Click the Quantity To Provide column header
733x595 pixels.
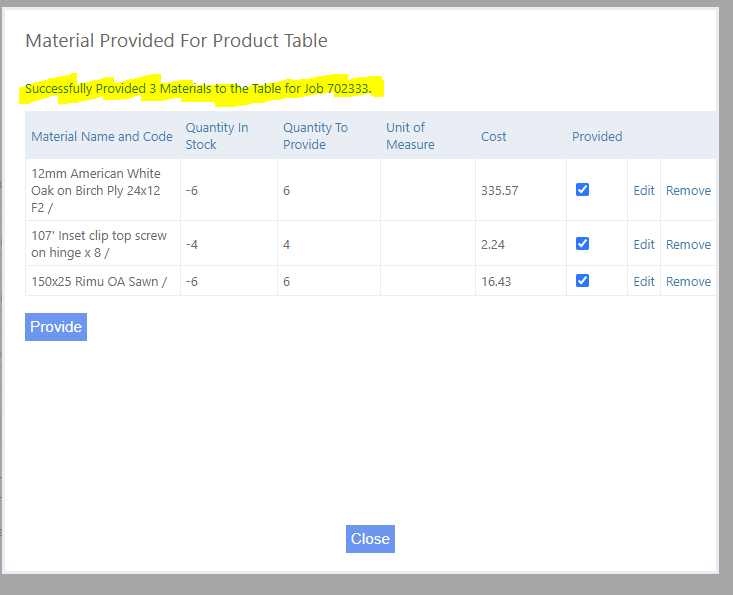point(315,136)
